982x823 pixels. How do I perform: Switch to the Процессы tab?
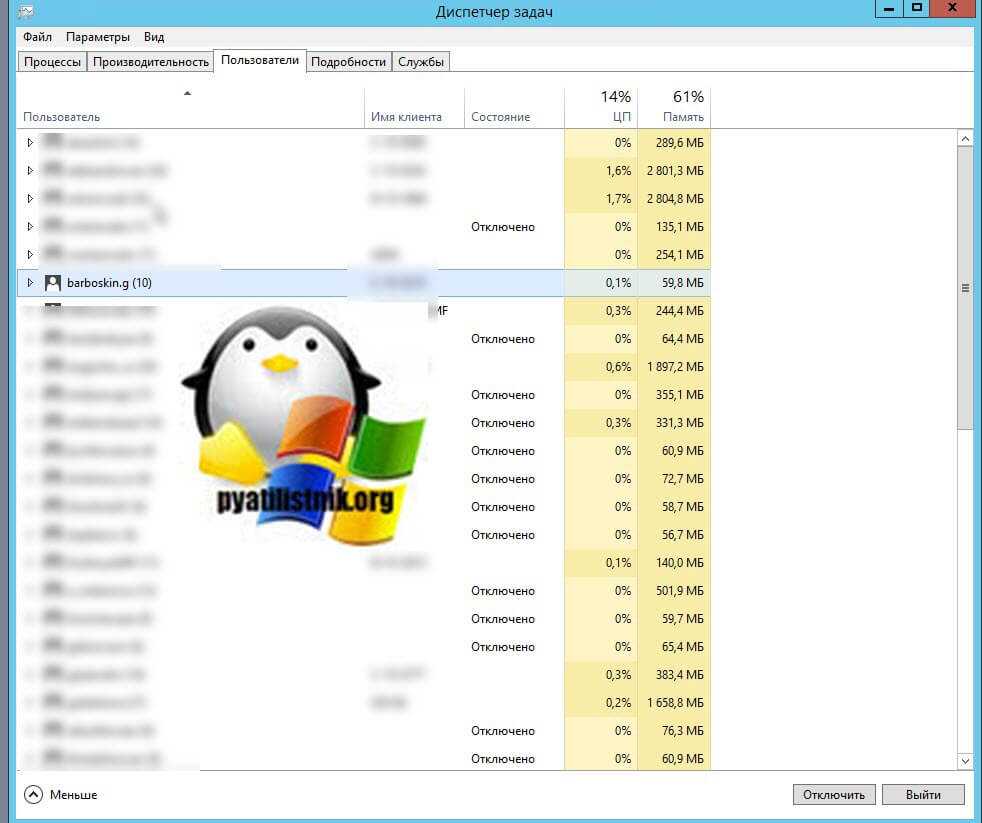[x=52, y=62]
